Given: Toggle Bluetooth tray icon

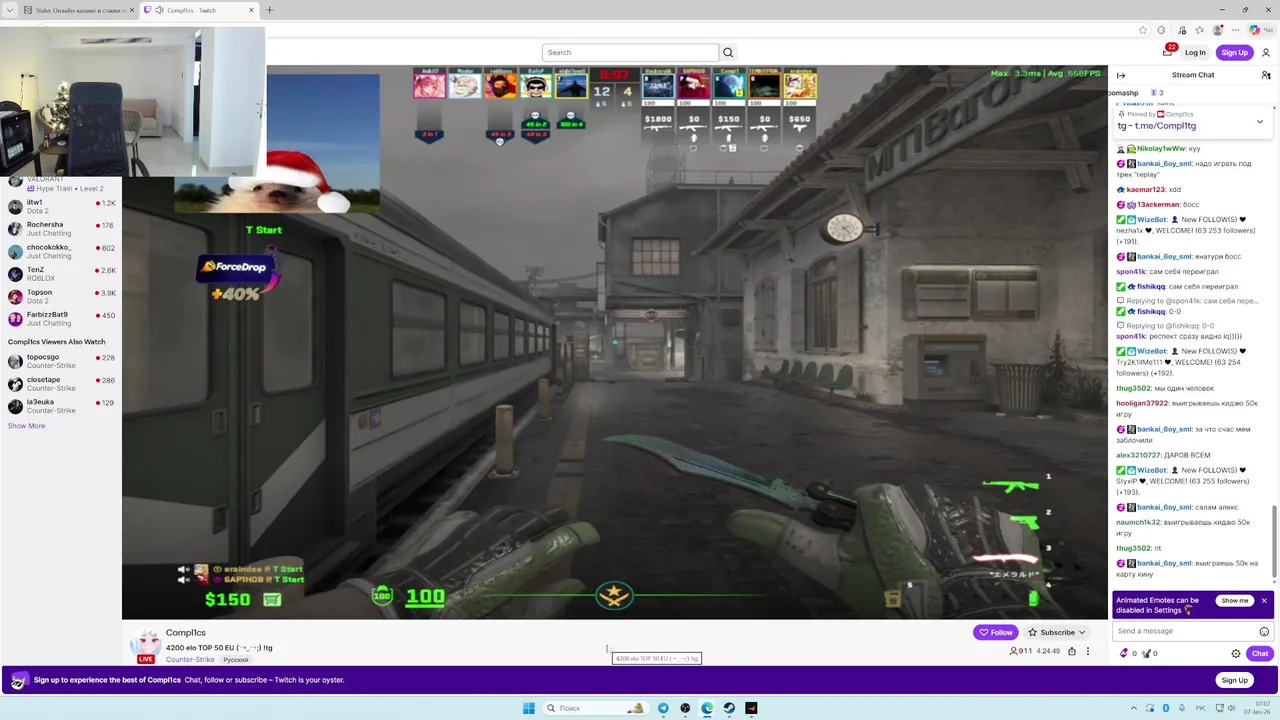Looking at the screenshot, I should [1166, 708].
